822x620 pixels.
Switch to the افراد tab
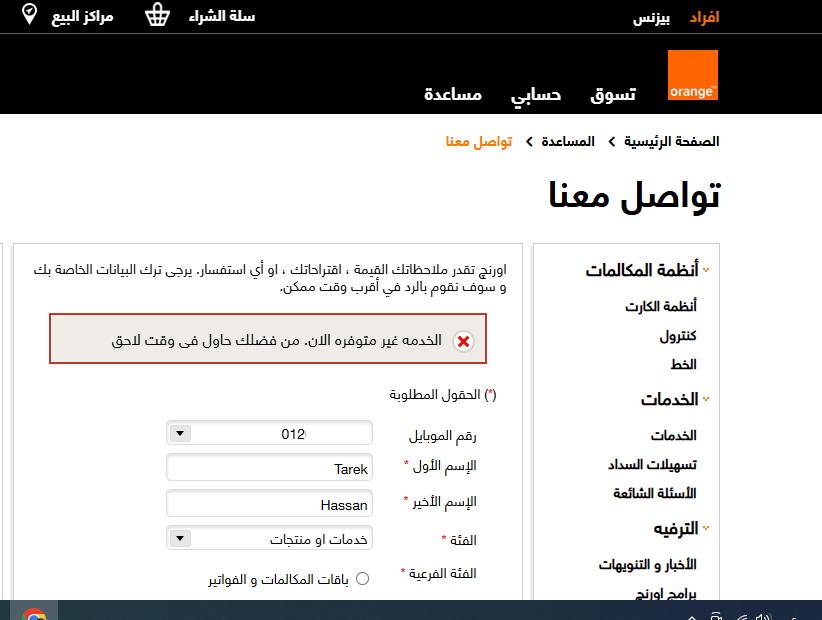click(x=704, y=17)
